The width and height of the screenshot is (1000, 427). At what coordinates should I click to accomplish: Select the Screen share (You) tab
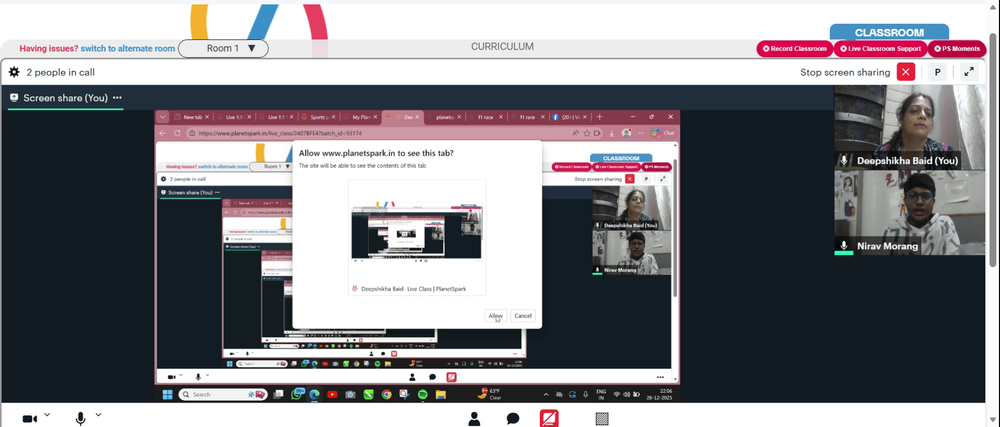click(x=65, y=98)
